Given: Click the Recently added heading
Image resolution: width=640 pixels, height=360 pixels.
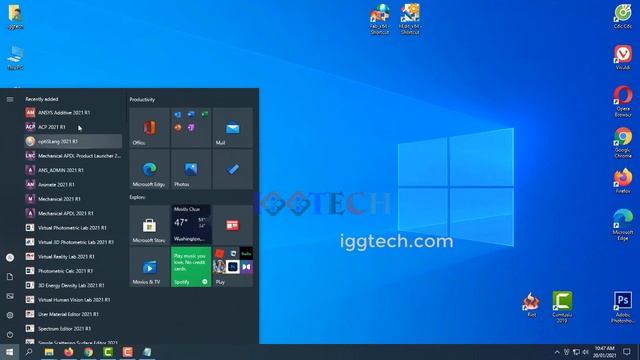Looking at the screenshot, I should (x=42, y=99).
